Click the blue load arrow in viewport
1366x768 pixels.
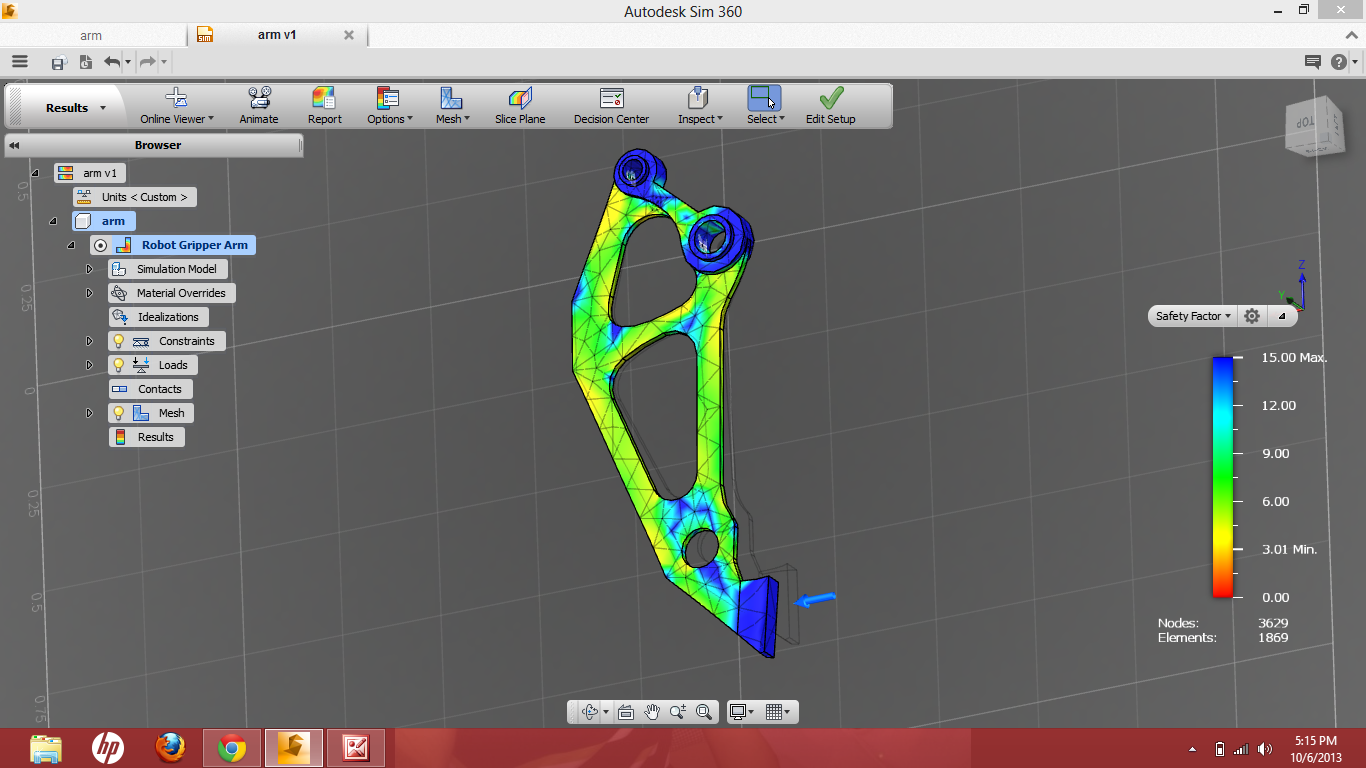[815, 599]
